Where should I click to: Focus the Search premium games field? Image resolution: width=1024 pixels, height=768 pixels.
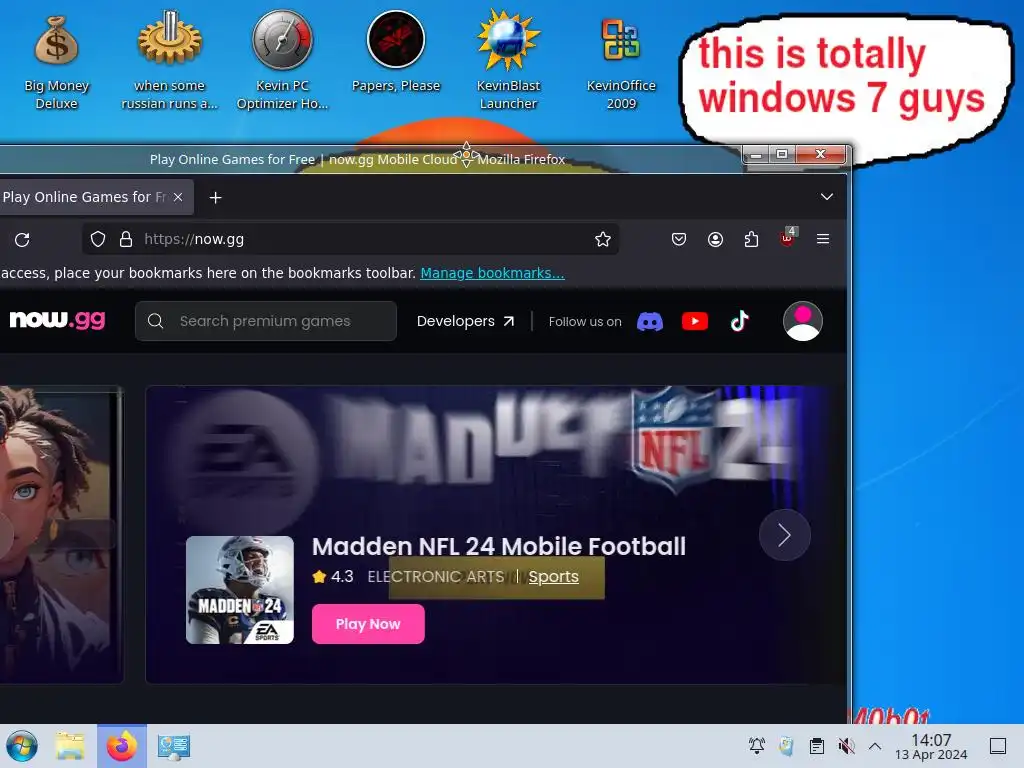point(266,321)
